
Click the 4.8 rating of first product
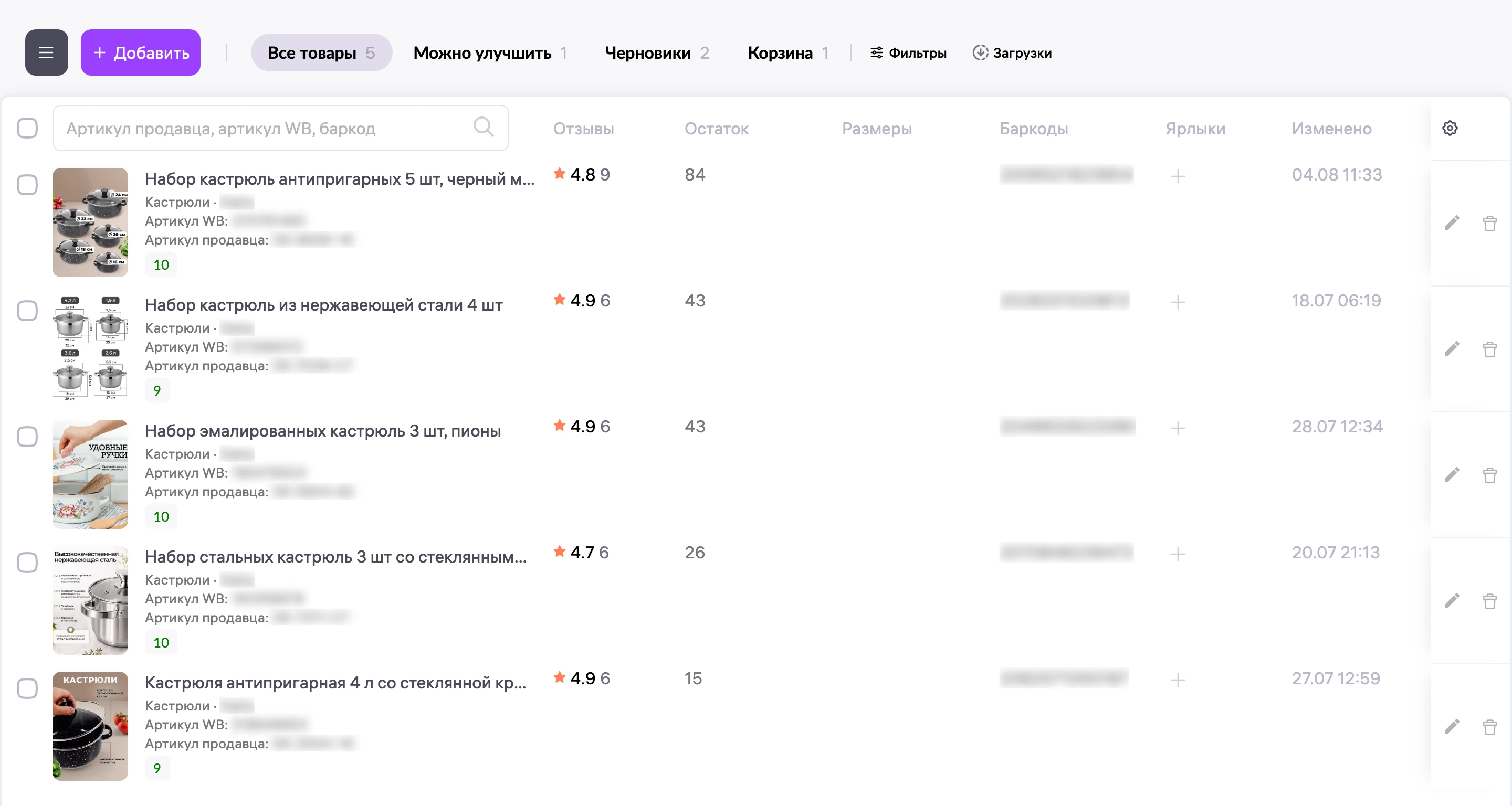coord(582,174)
